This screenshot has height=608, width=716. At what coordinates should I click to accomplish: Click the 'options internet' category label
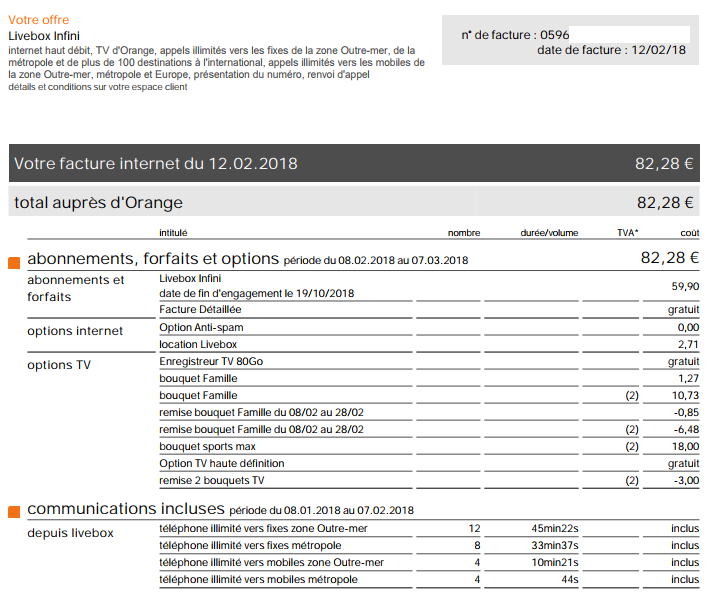(75, 331)
